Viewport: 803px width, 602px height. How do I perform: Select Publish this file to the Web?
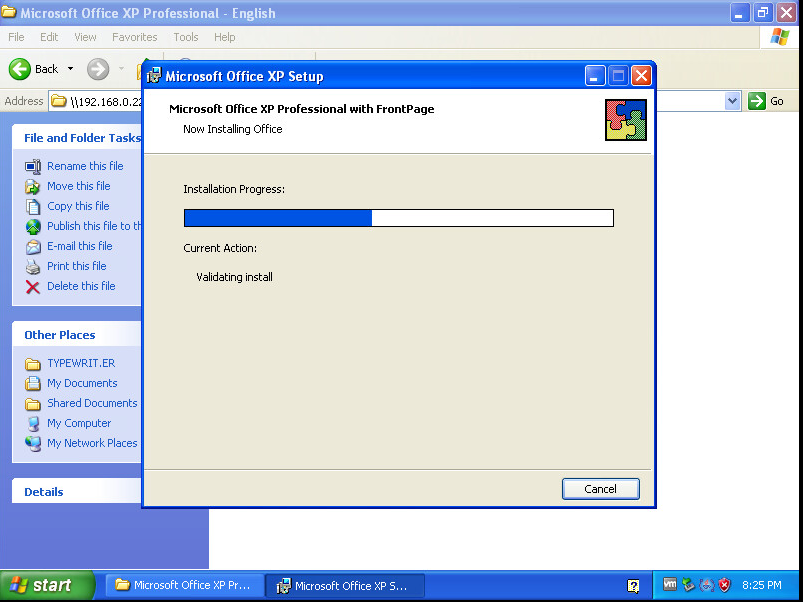(x=94, y=226)
